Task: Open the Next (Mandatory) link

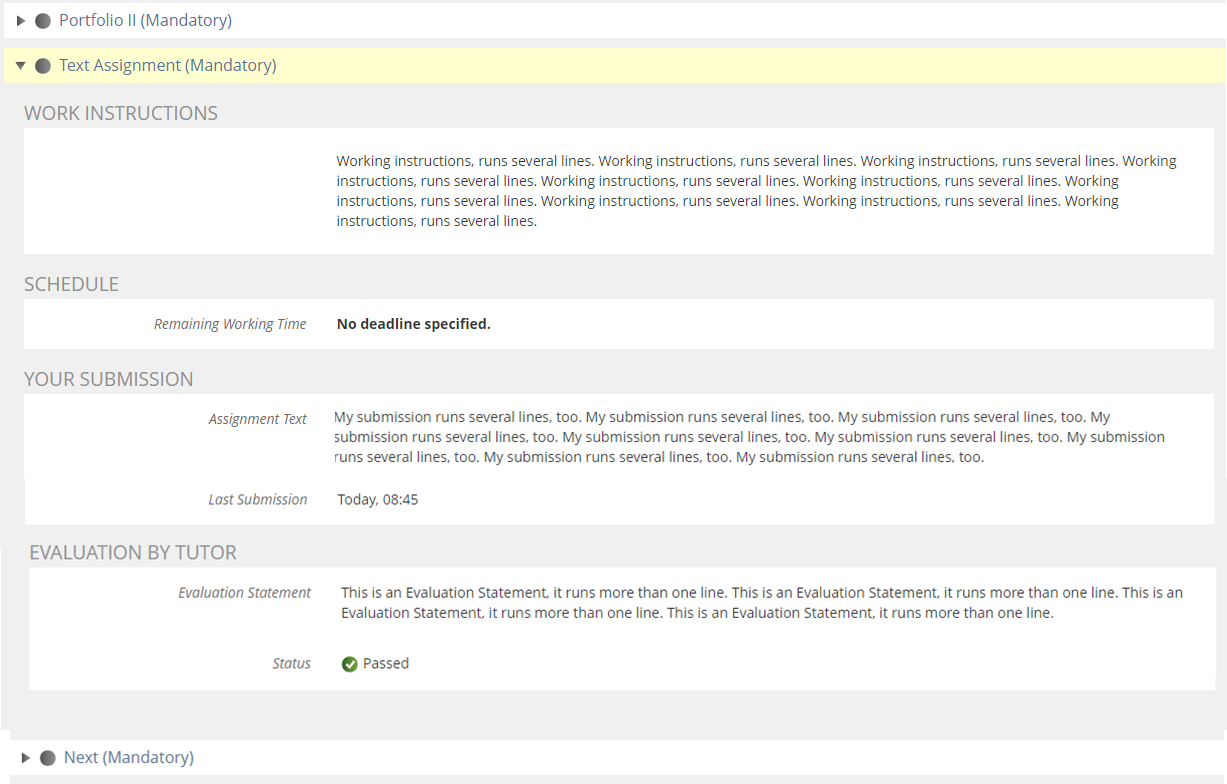Action: tap(128, 757)
